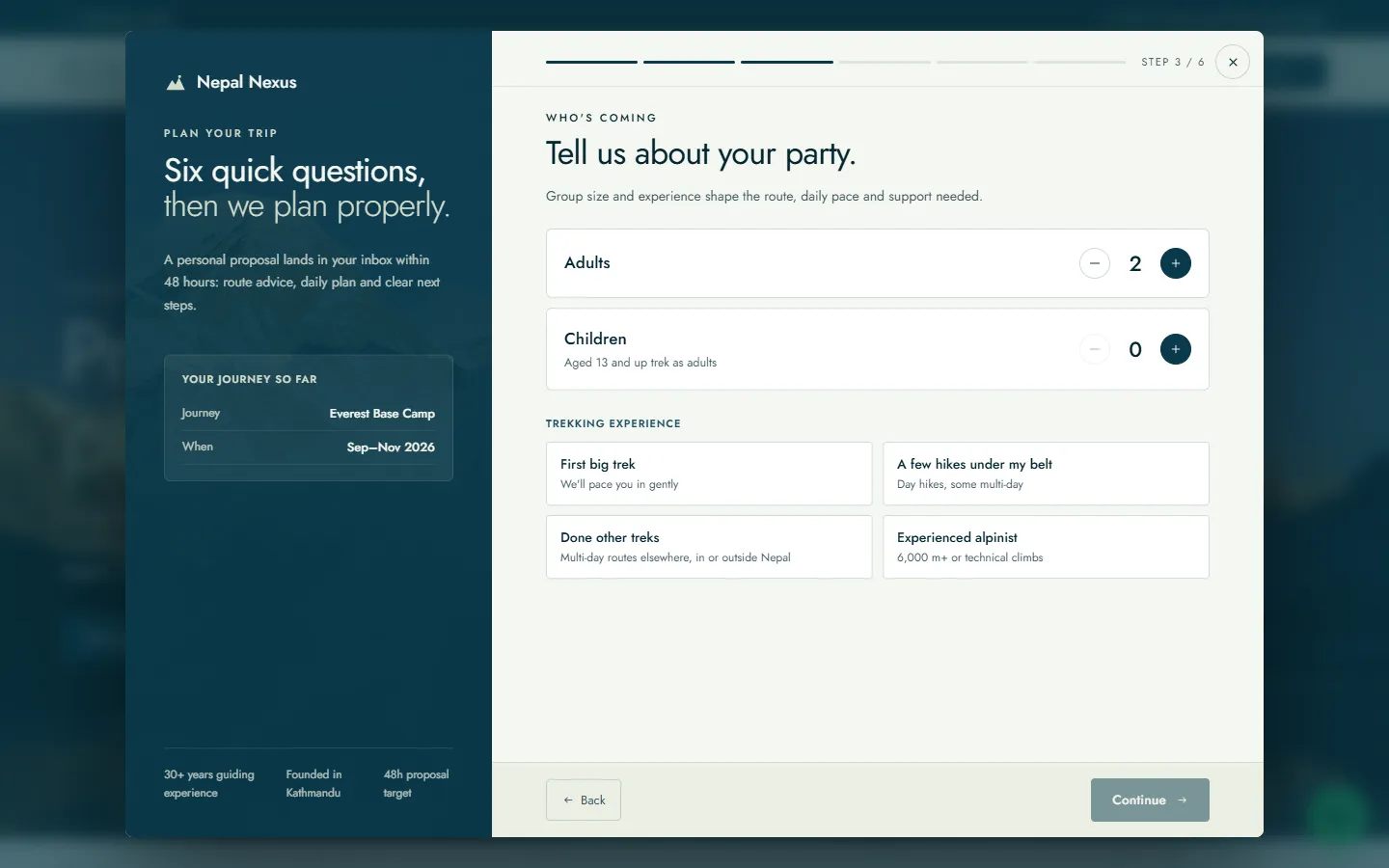Increase the Children count
The height and width of the screenshot is (868, 1389).
(x=1176, y=349)
